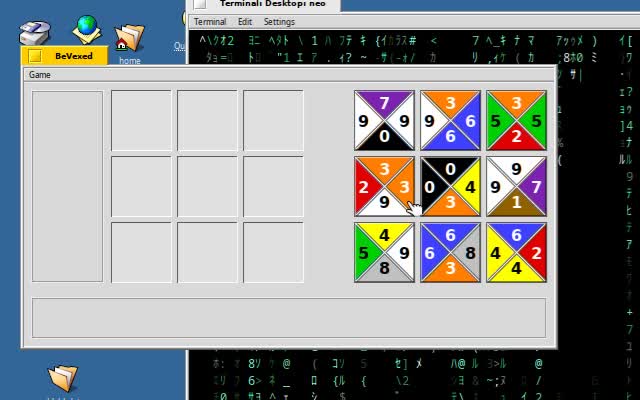
Task: Open the folder icon at desktop bottom
Action: click(63, 378)
